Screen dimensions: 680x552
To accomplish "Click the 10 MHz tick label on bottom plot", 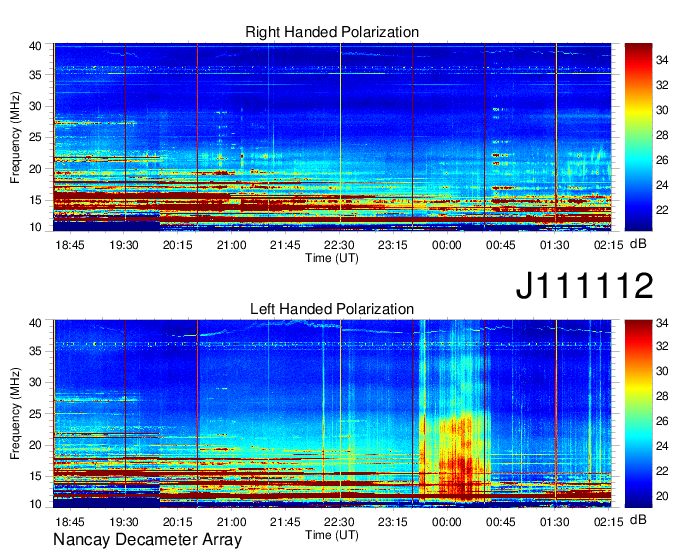I will click(x=35, y=504).
